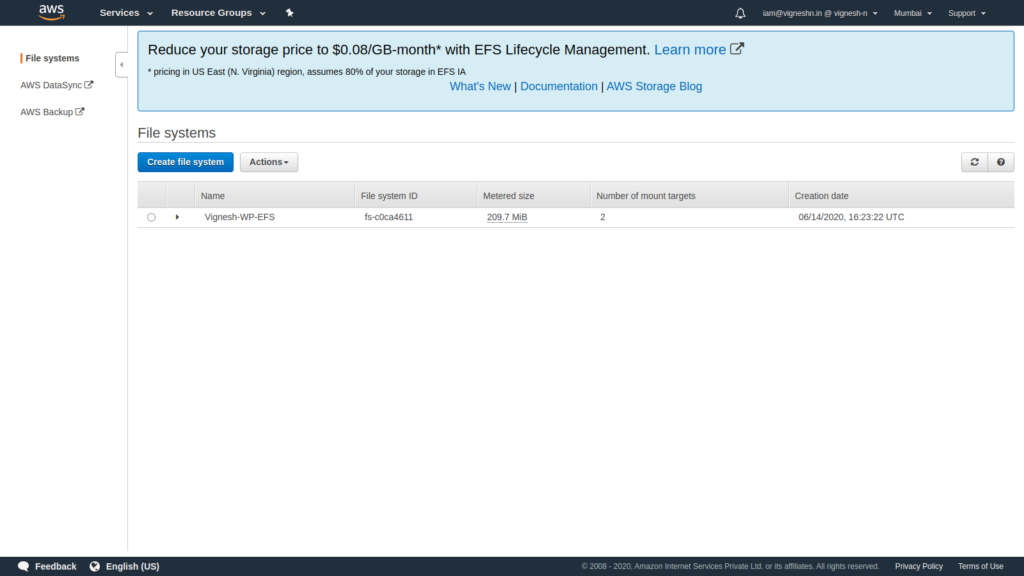Select the Vignesh-WP-EFS radio button
The image size is (1024, 576).
tap(152, 217)
